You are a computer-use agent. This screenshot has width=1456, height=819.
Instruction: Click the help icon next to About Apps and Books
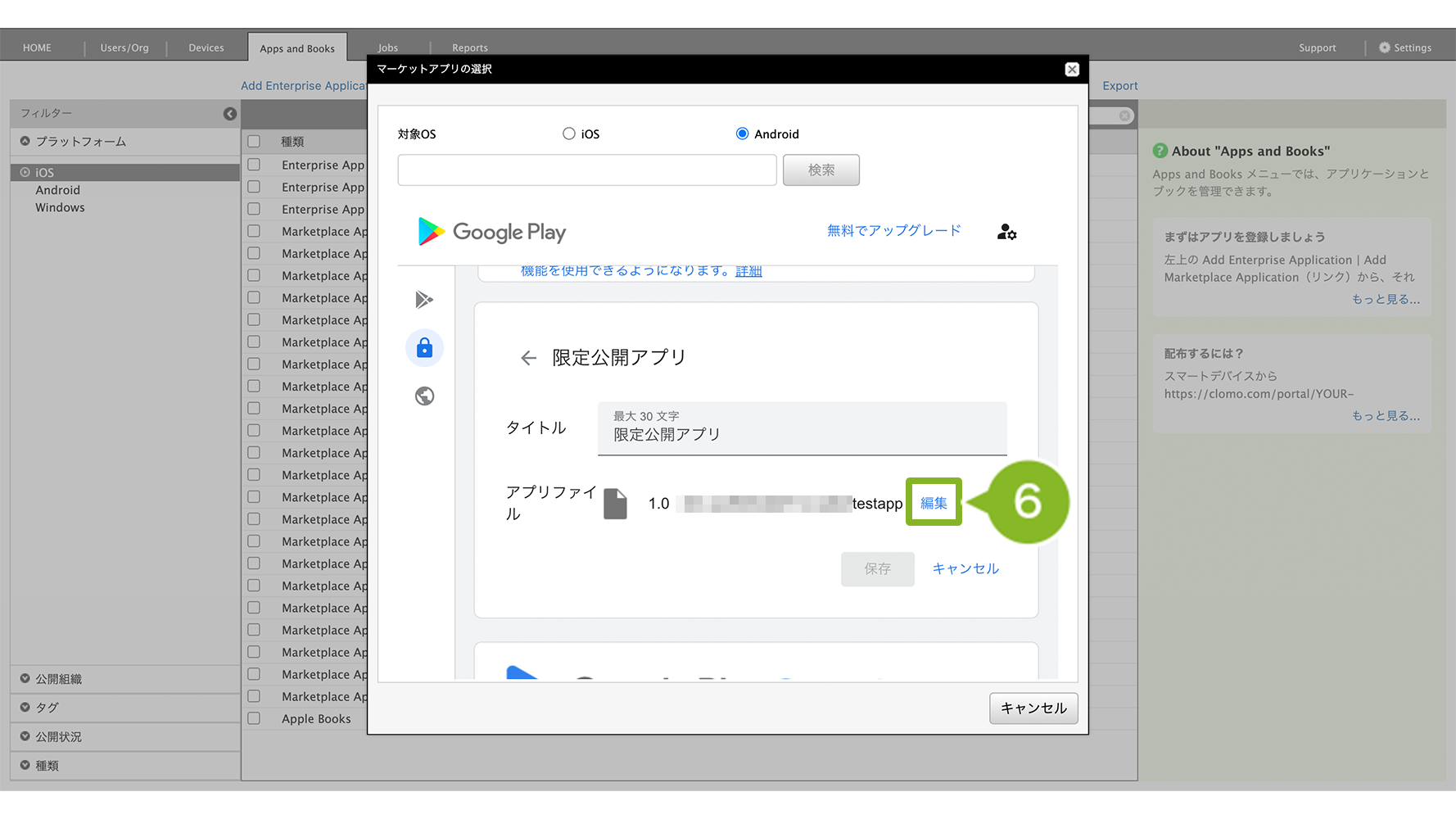point(1160,151)
